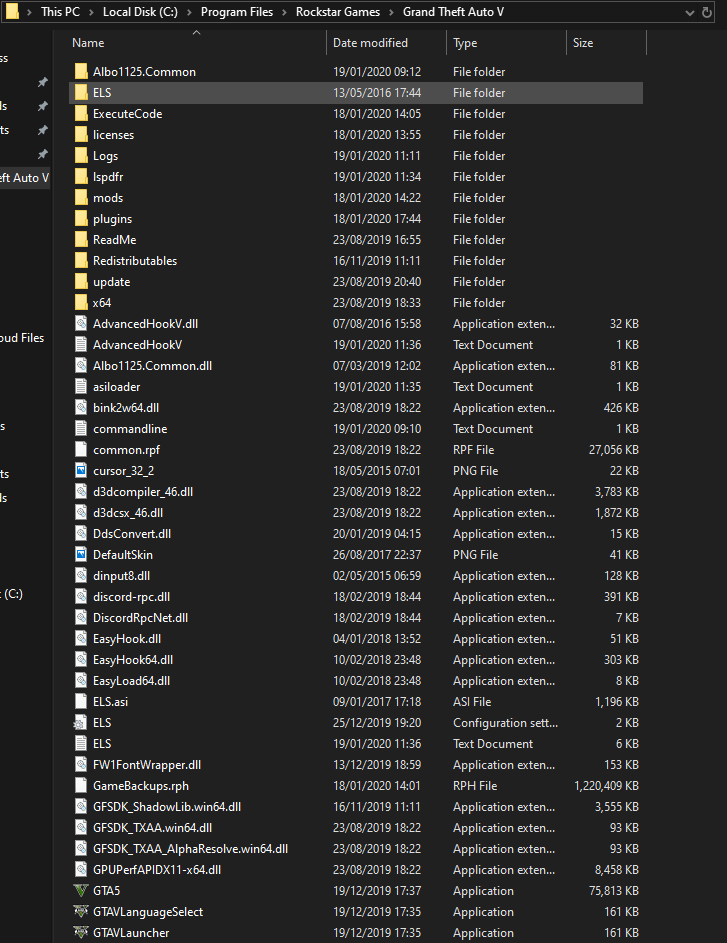The height and width of the screenshot is (943, 727).
Task: Expand chevron after This PC breadcrumb
Action: (x=91, y=12)
